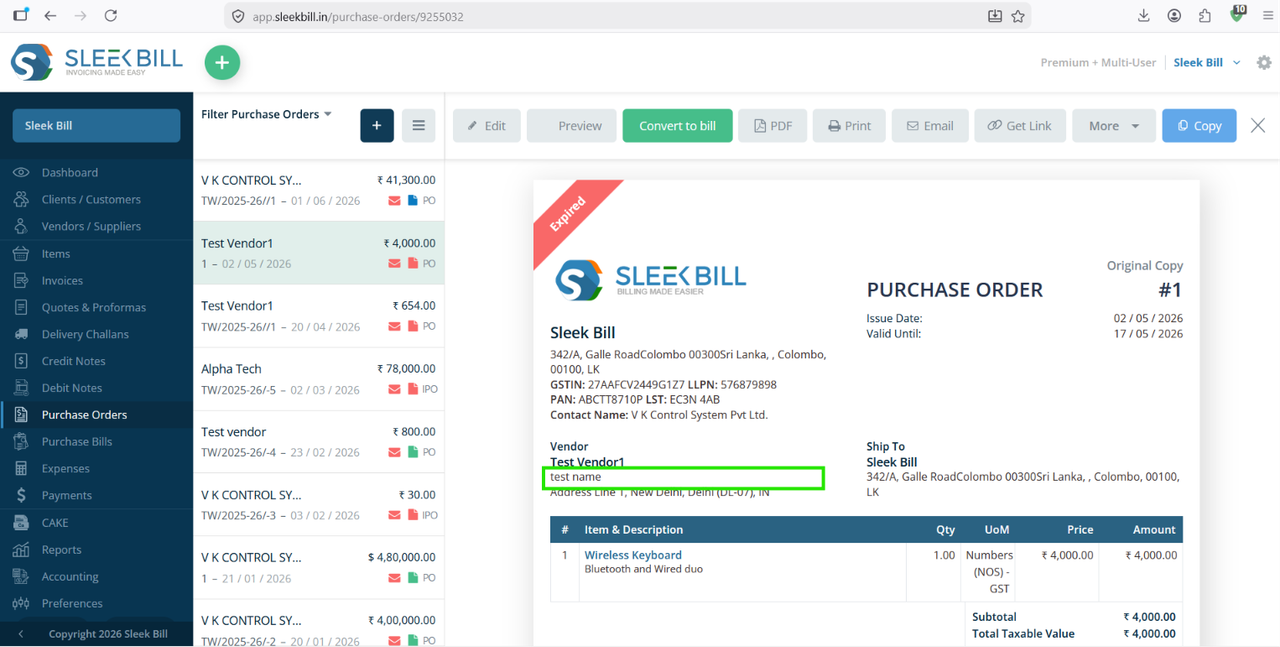1280x647 pixels.
Task: Click Clients / Customers sidebar icon
Action: [x=21, y=199]
